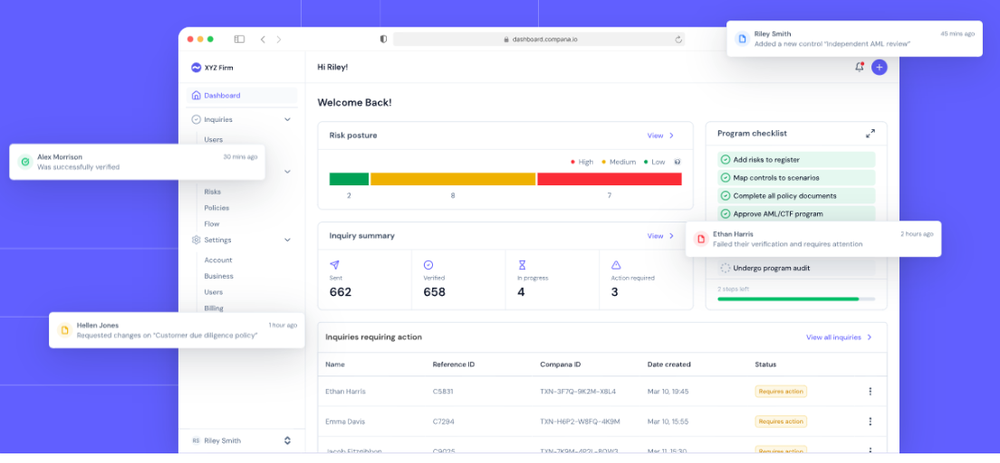Click the Inquiries check-circle icon
Image resolution: width=1000 pixels, height=463 pixels.
pyautogui.click(x=196, y=119)
